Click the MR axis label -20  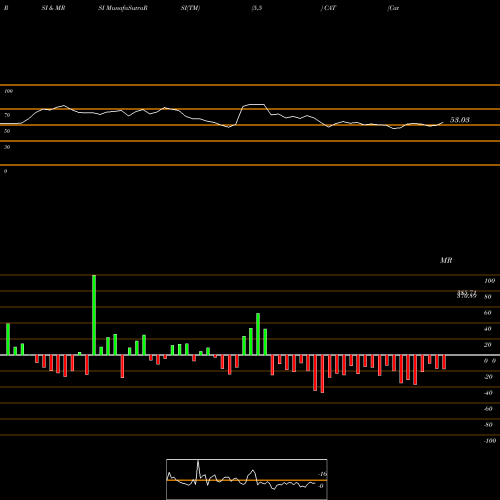(x=488, y=377)
